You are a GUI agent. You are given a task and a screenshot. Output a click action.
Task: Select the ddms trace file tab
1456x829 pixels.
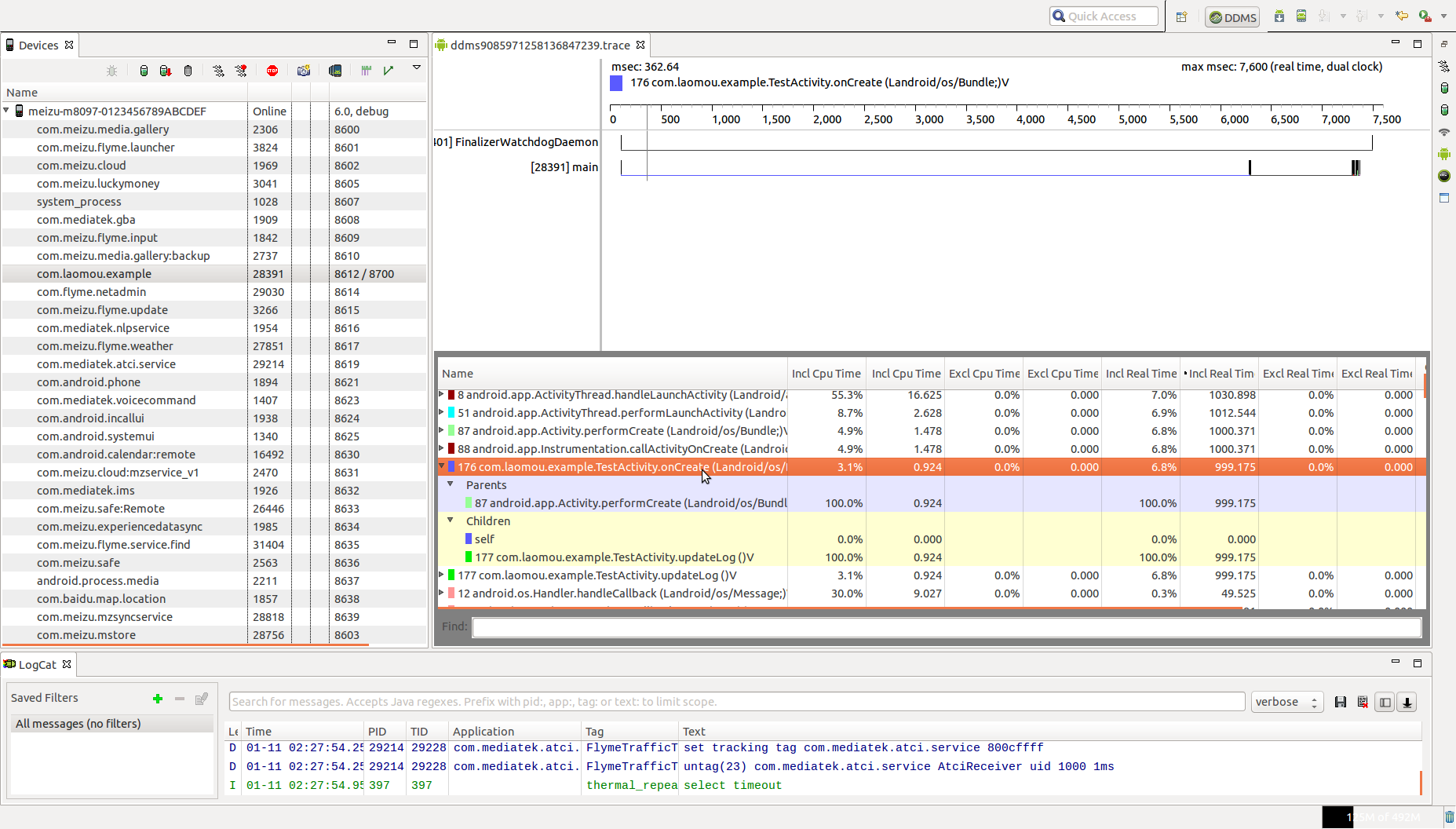click(x=540, y=45)
